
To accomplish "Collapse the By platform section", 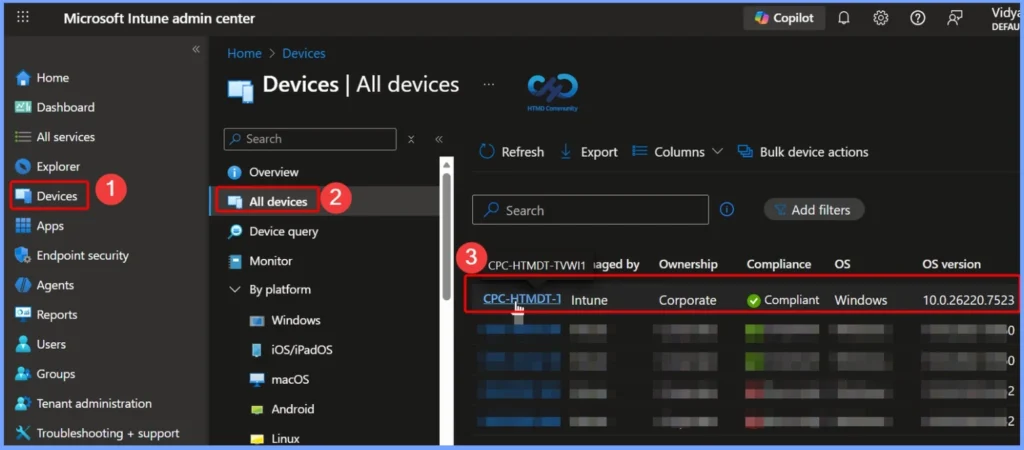I will pos(235,289).
